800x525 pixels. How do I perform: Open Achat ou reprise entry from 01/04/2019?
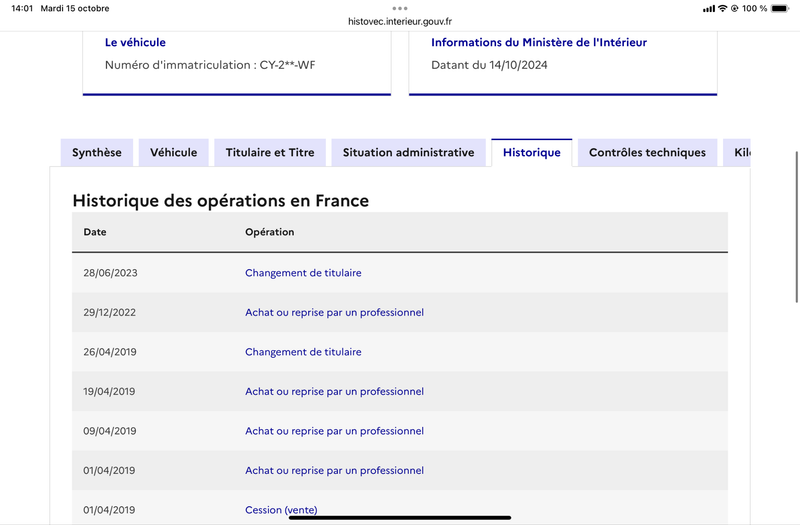pos(334,470)
